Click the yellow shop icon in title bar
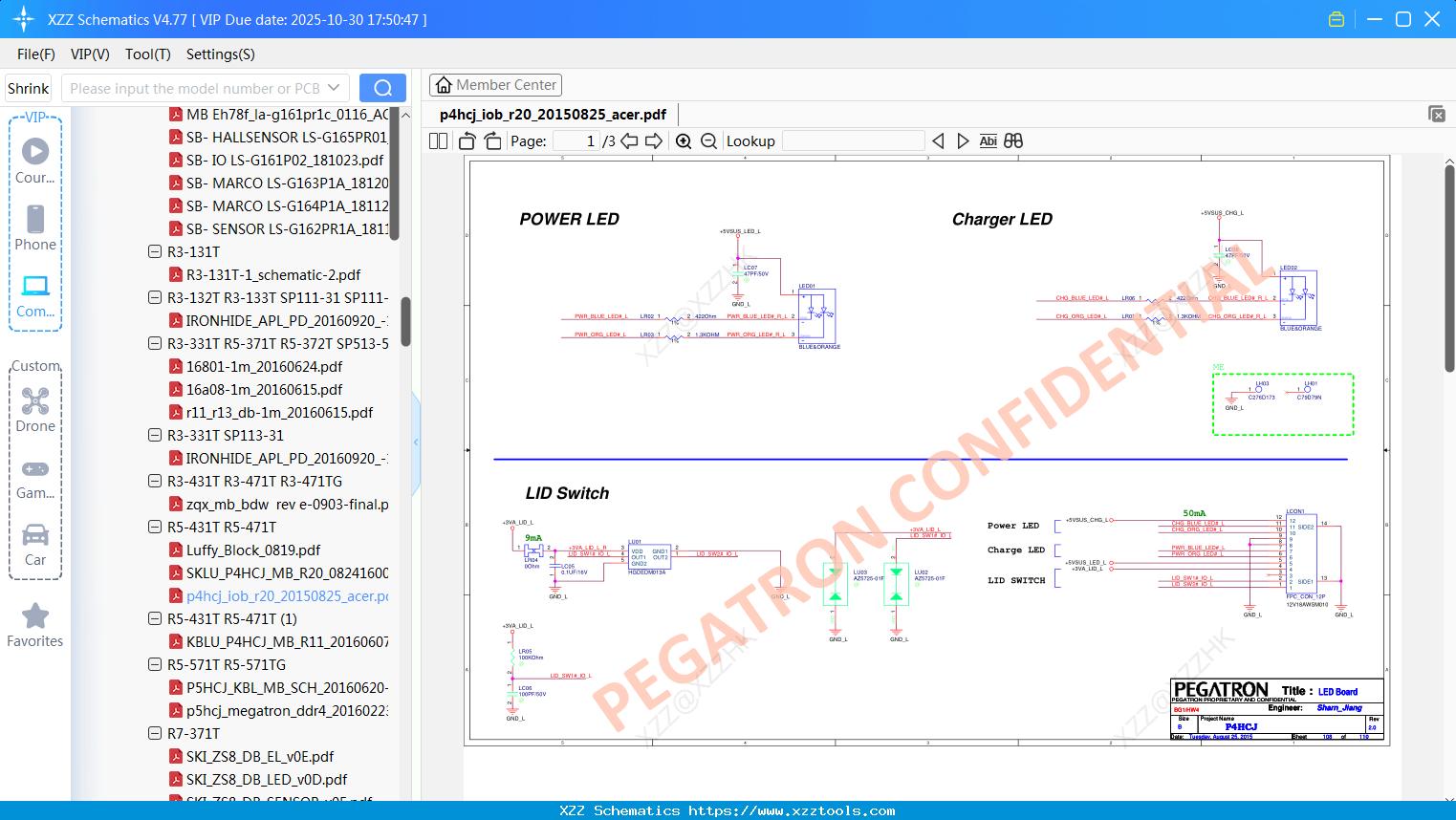This screenshot has width=1456, height=820. pyautogui.click(x=1336, y=19)
